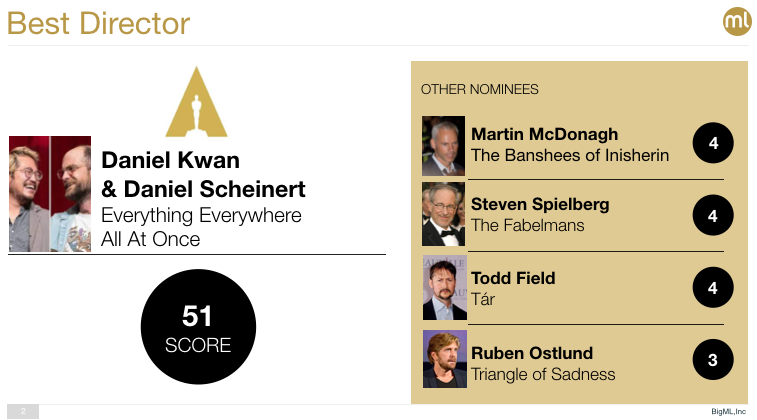
Task: Click Todd Field's score 4 badge
Action: [x=713, y=288]
